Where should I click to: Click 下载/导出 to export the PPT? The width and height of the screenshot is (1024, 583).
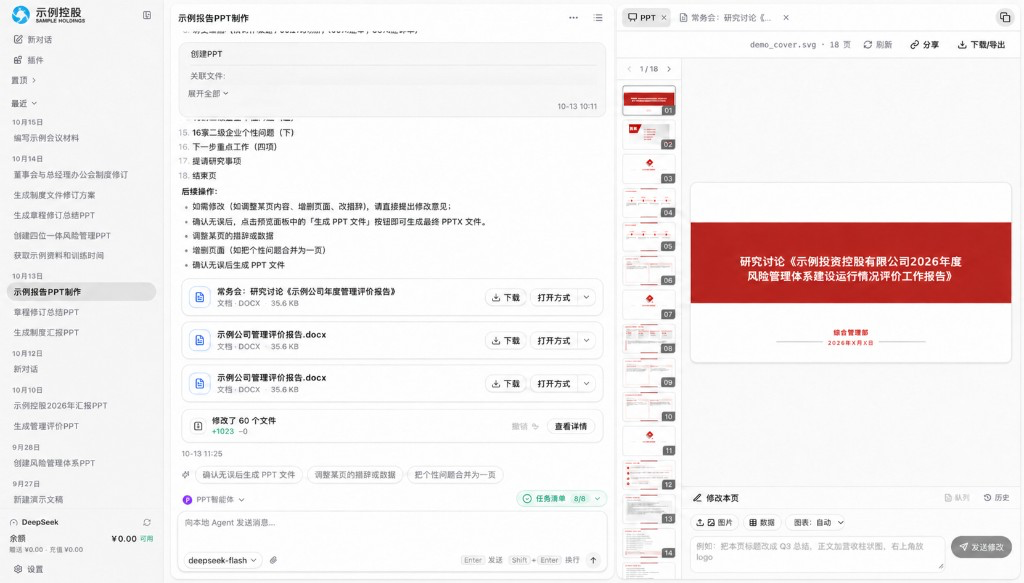click(x=981, y=45)
